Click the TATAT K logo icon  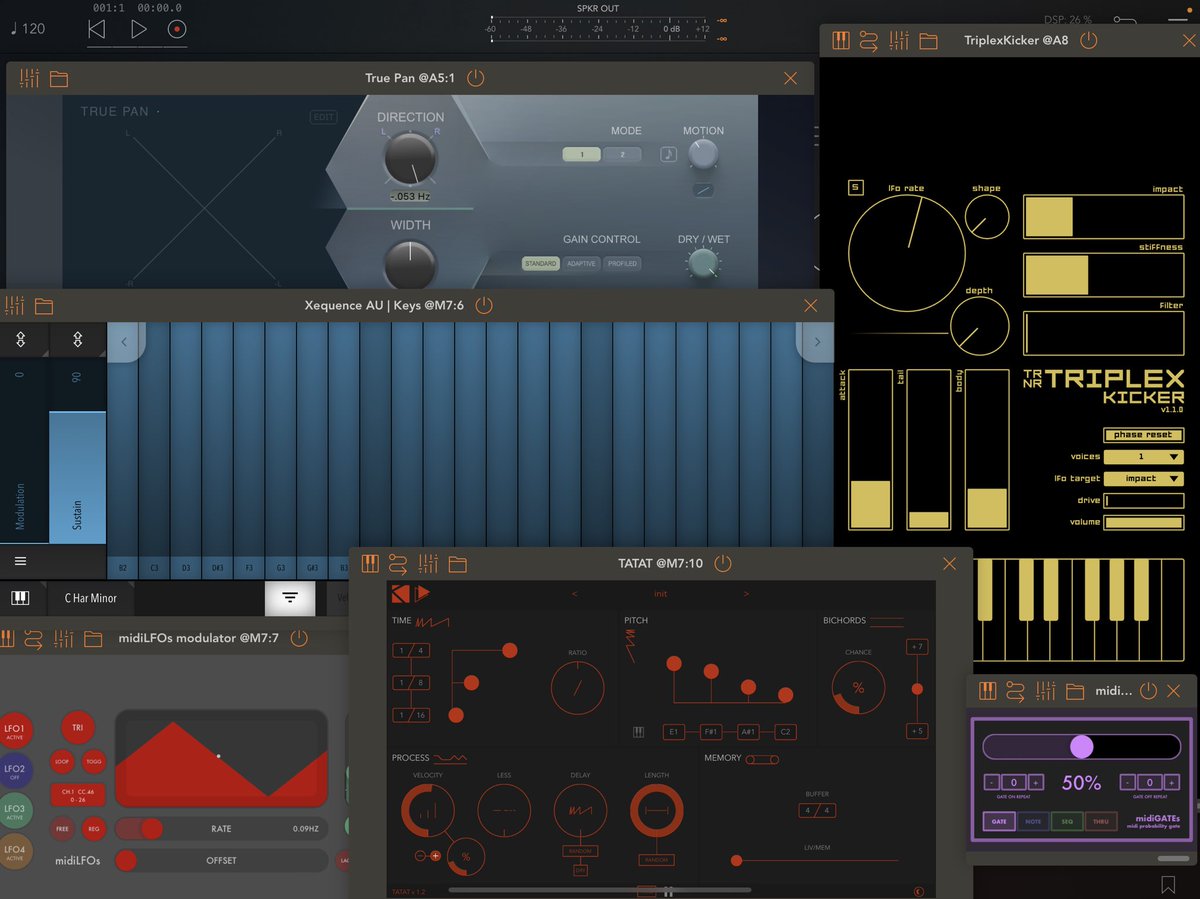tap(401, 593)
